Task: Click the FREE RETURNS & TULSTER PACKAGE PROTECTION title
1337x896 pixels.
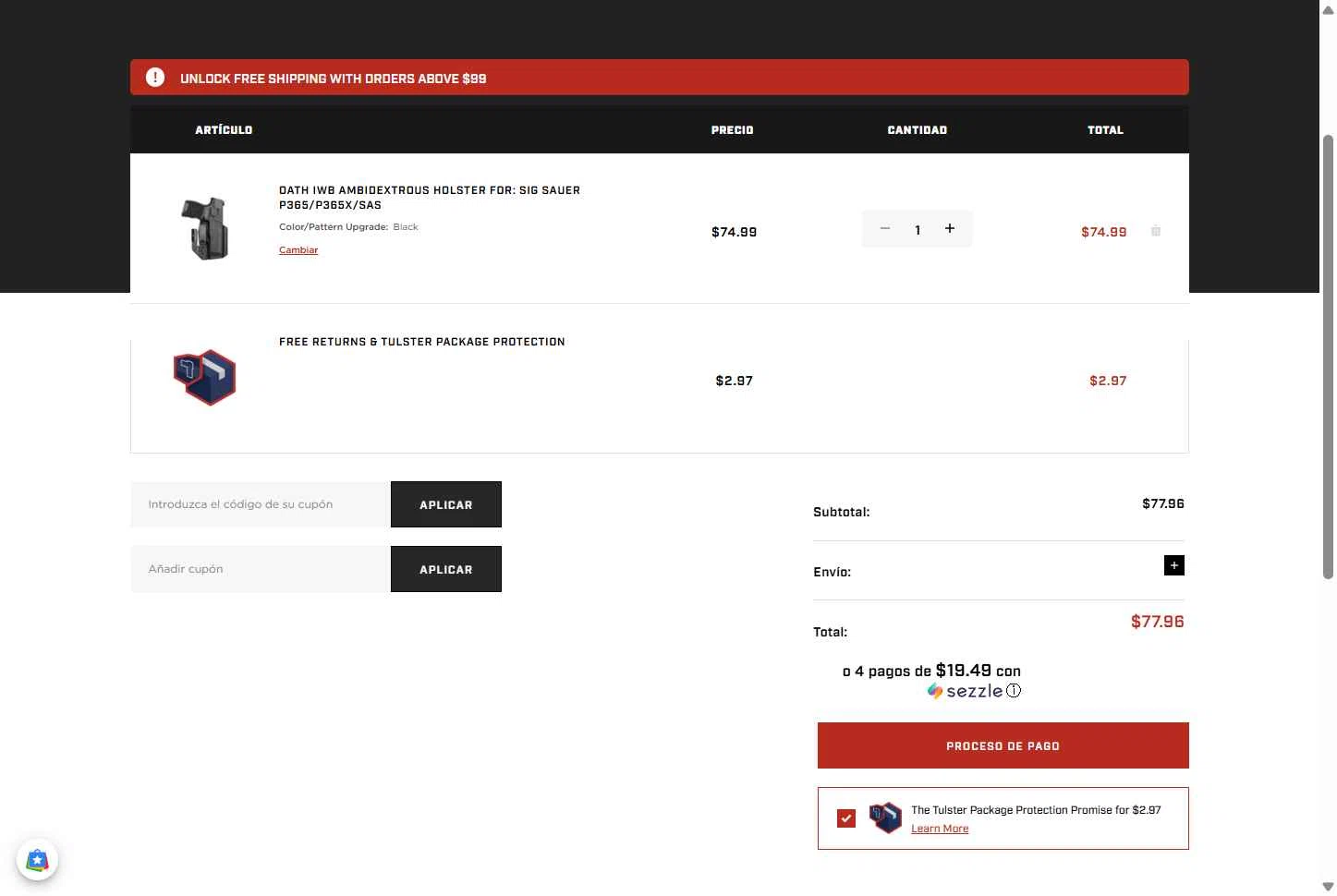Action: coord(422,342)
